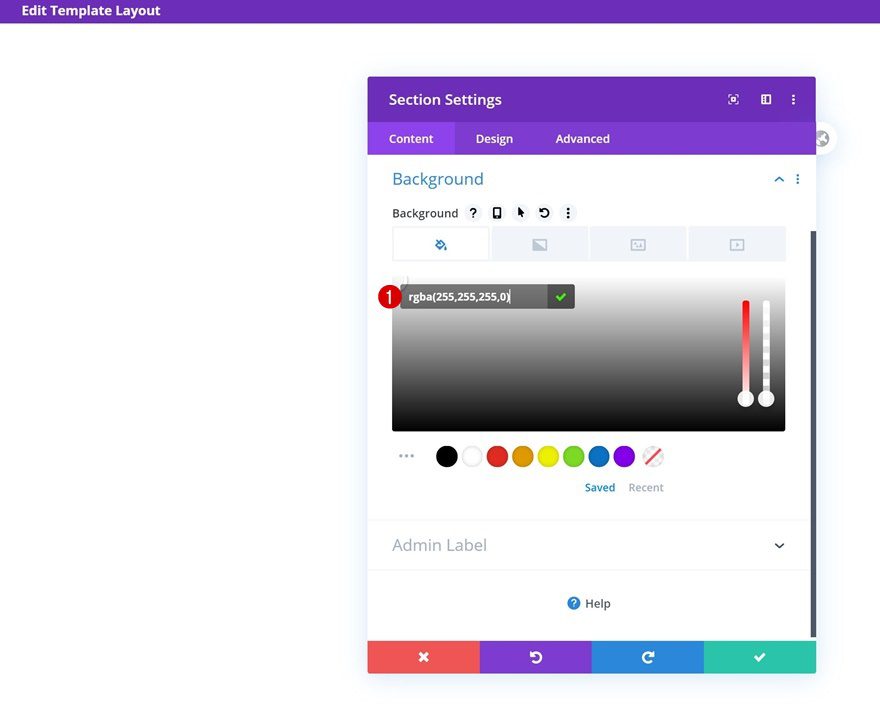Open extra swatches with the ellipsis
Image resolution: width=880 pixels, height=721 pixels.
click(x=406, y=456)
